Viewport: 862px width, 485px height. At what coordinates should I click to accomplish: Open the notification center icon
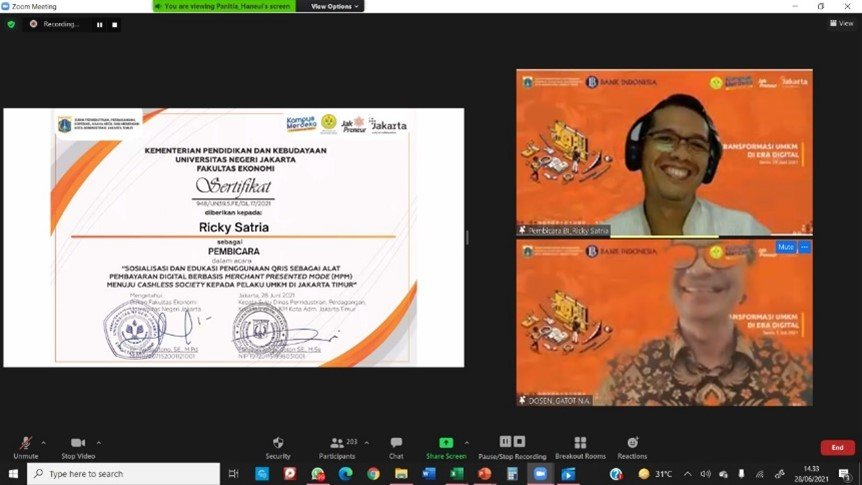pyautogui.click(x=844, y=473)
